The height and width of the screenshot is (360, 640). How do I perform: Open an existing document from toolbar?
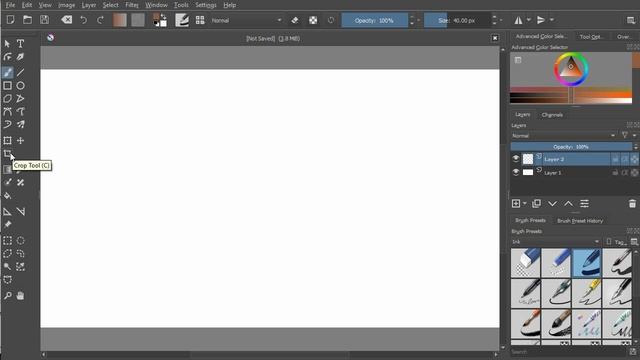tap(27, 20)
